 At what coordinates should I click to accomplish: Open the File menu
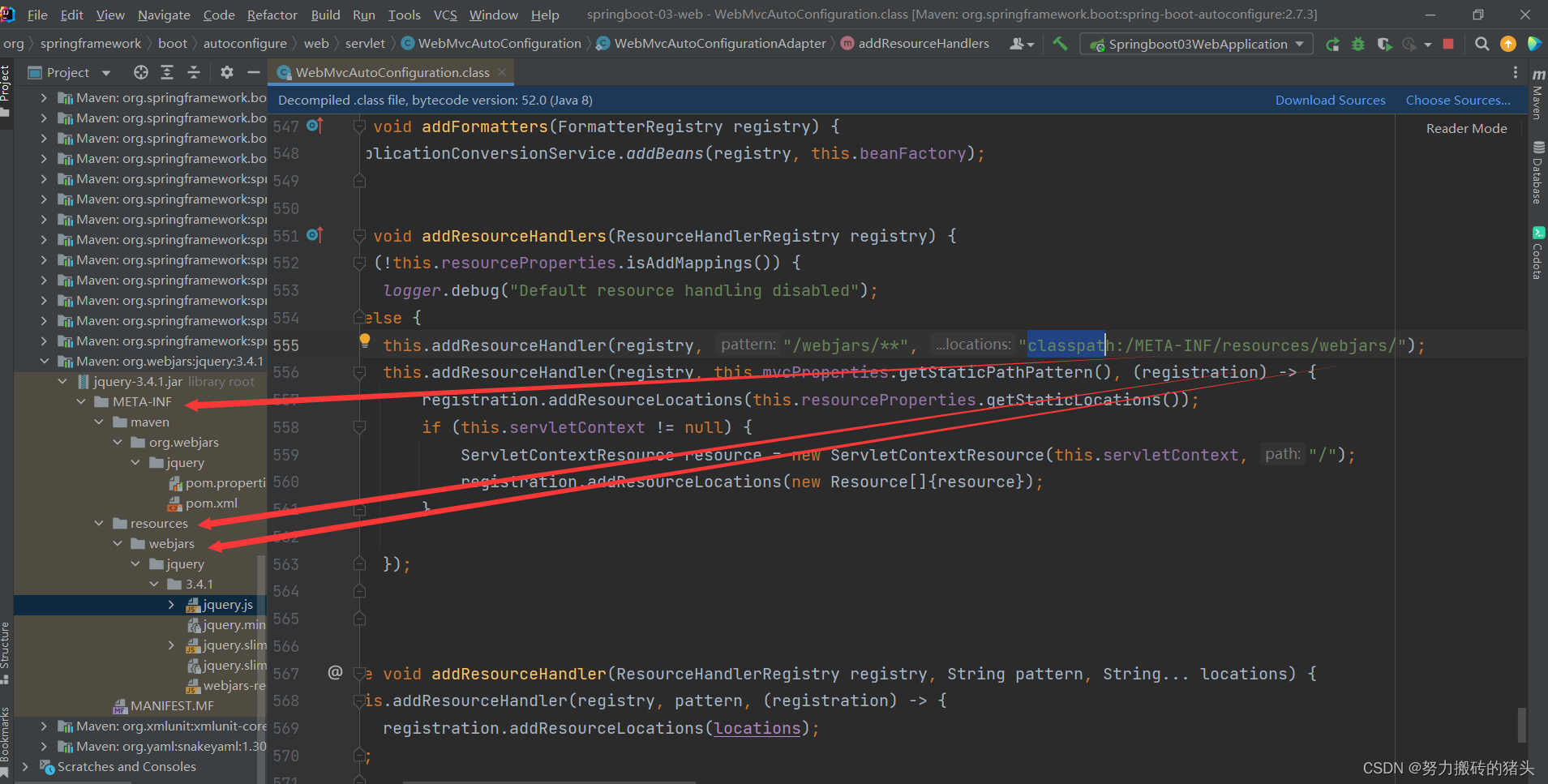[x=37, y=15]
